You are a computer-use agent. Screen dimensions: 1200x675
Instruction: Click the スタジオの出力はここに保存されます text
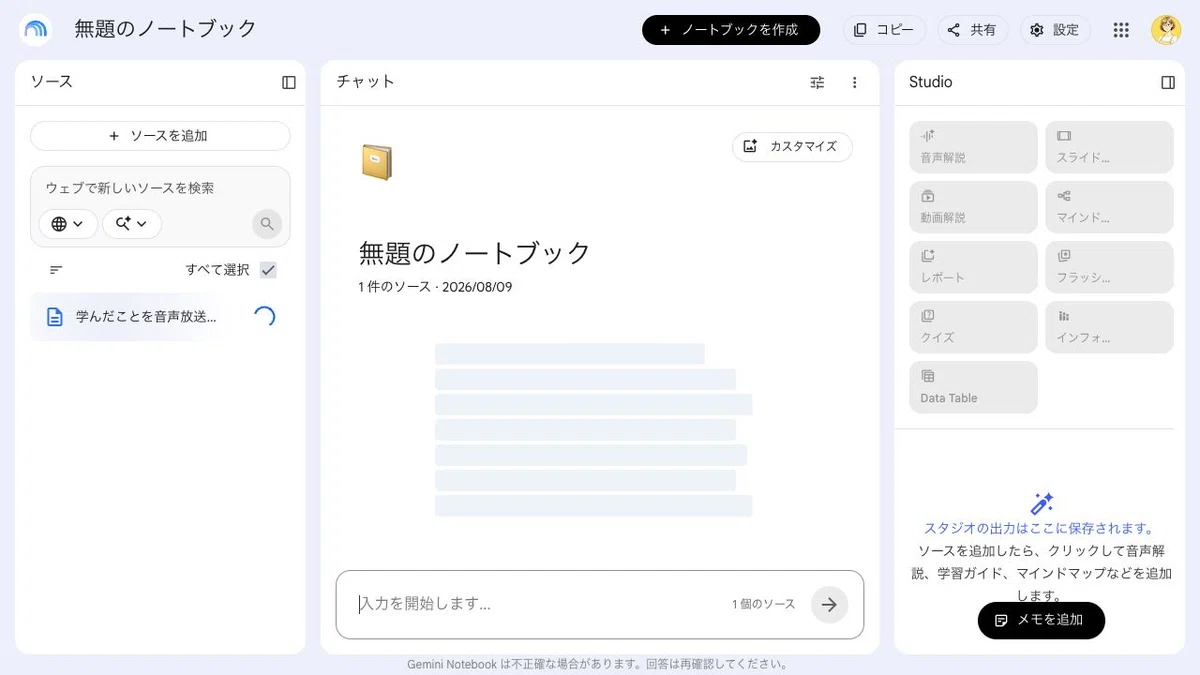point(1040,528)
